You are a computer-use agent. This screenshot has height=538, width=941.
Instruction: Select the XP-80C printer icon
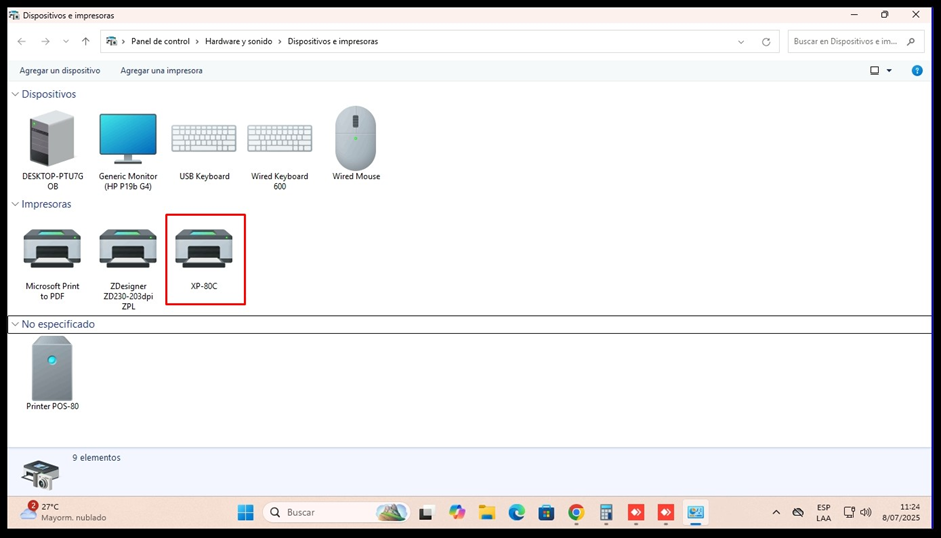click(204, 250)
